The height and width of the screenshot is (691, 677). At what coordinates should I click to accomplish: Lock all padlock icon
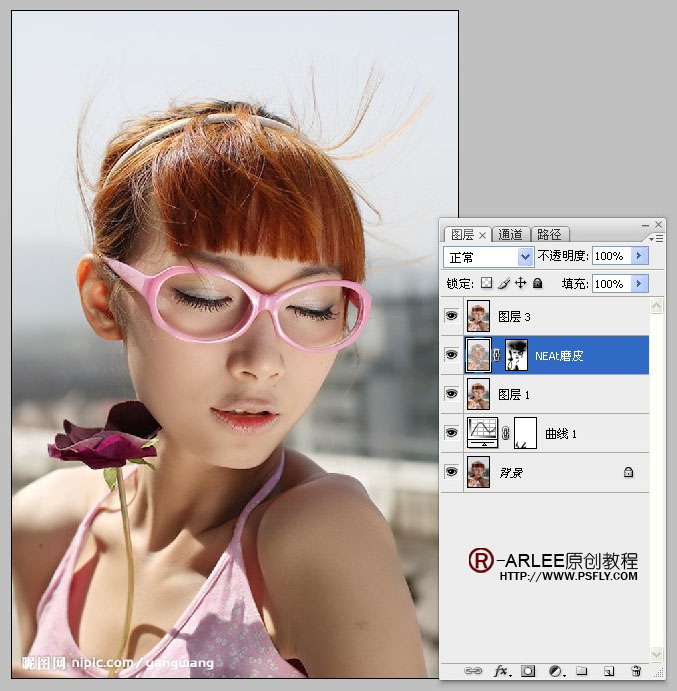537,283
